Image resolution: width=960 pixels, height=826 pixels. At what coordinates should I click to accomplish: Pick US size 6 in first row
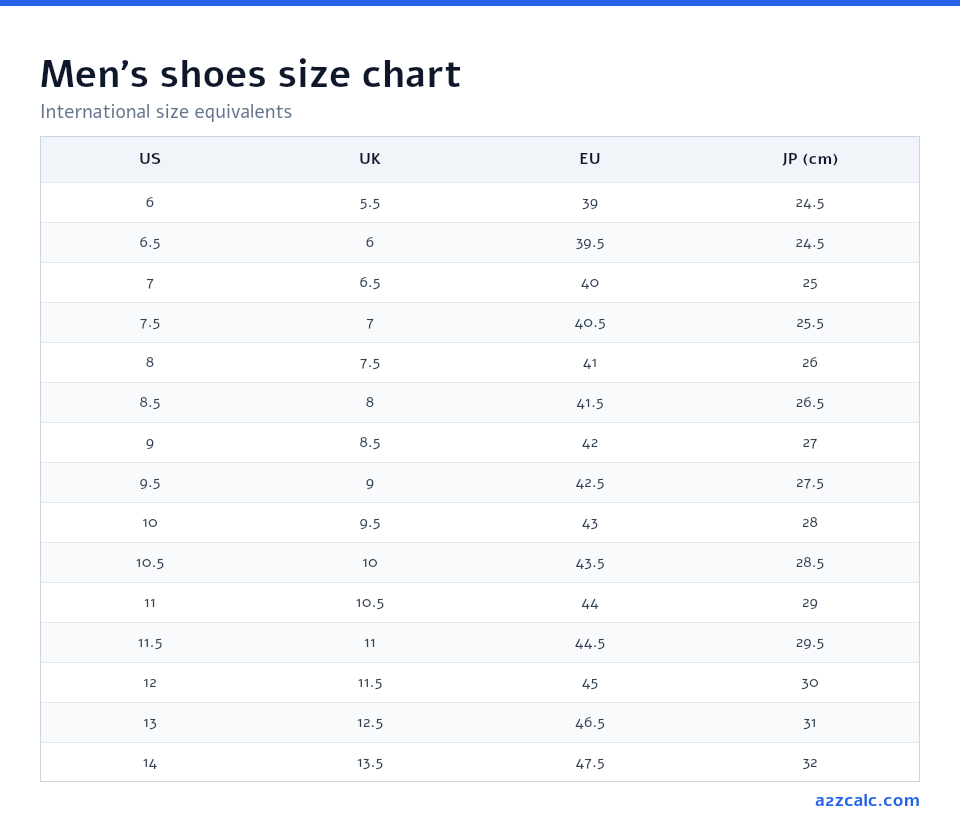150,203
